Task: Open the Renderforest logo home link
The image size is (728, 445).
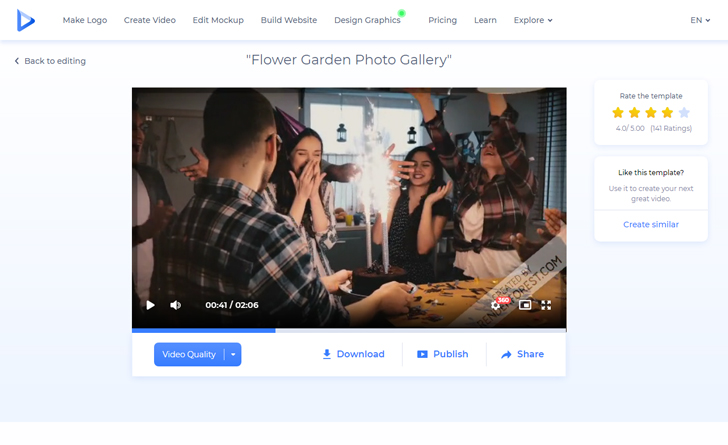Action: pyautogui.click(x=26, y=20)
